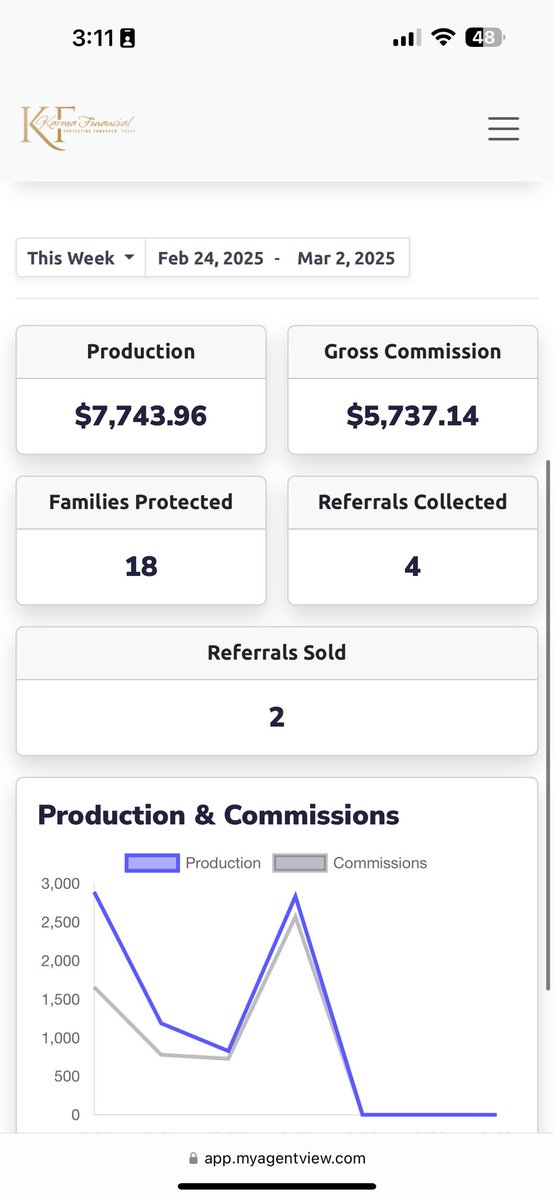Tap the app.myagentview.com address bar
The image size is (554, 1200).
(x=277, y=1159)
